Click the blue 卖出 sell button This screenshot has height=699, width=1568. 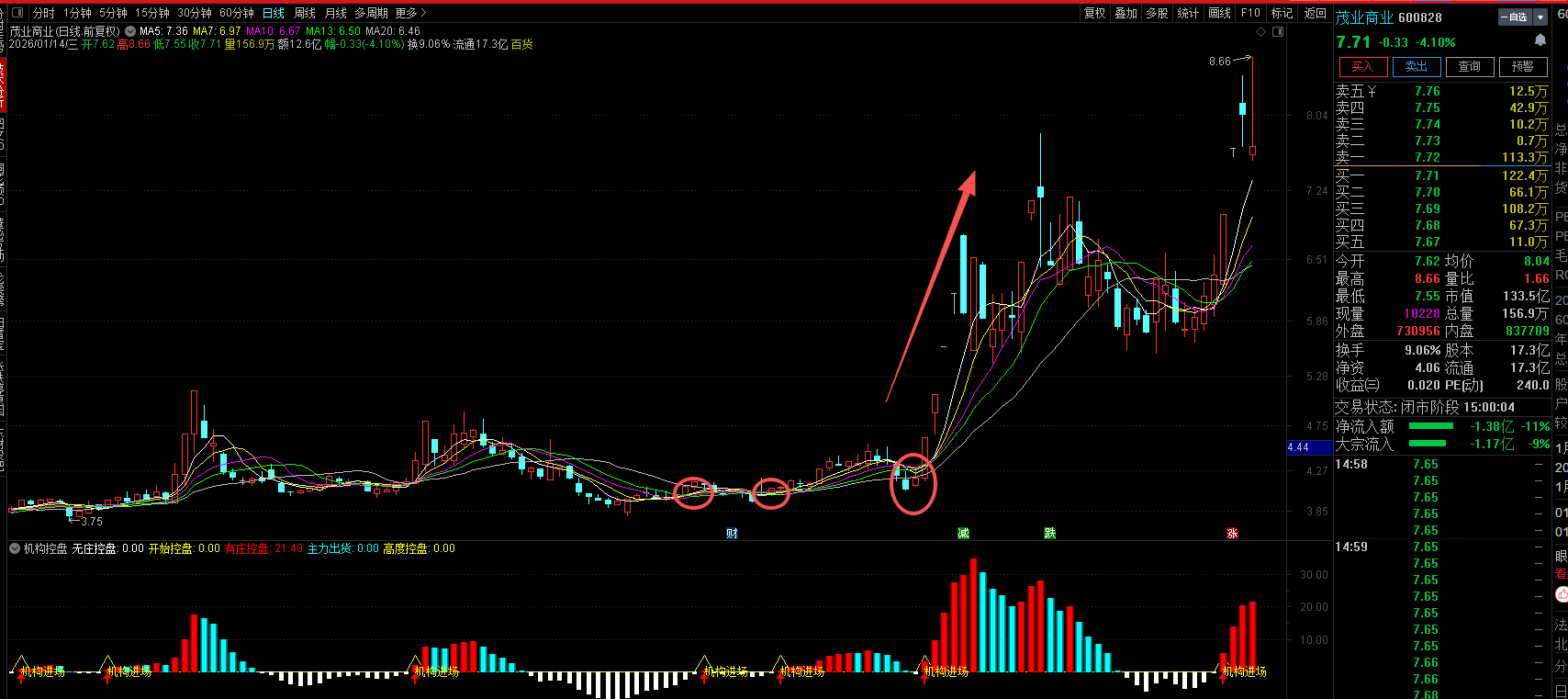pos(1416,66)
